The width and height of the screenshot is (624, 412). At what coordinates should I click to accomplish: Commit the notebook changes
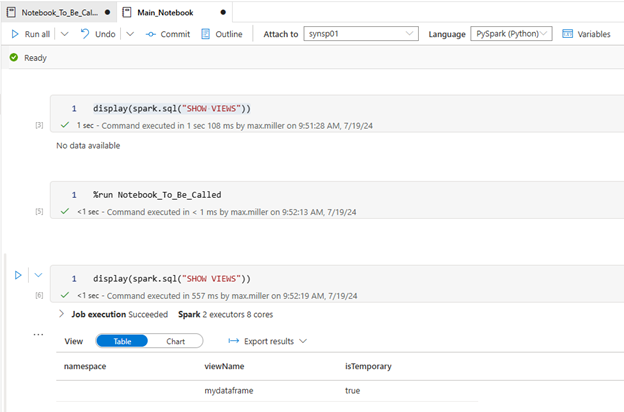pyautogui.click(x=168, y=34)
